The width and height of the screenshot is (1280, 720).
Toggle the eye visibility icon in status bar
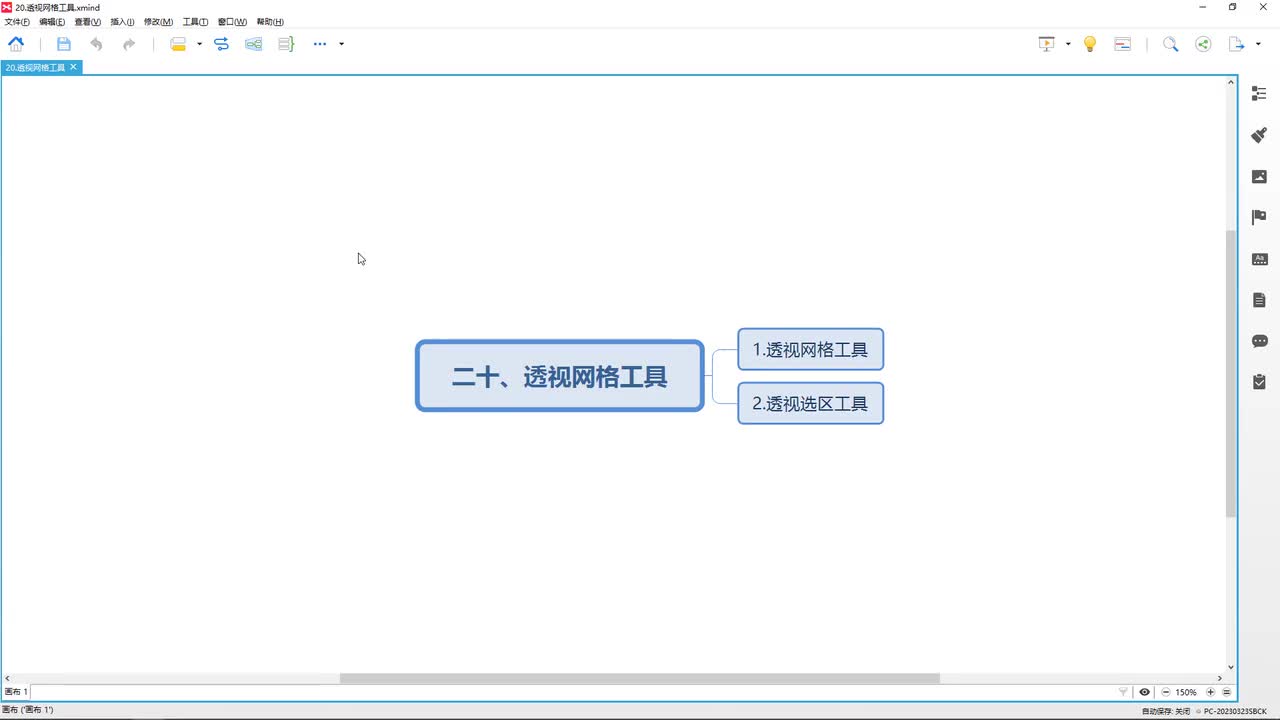1144,692
